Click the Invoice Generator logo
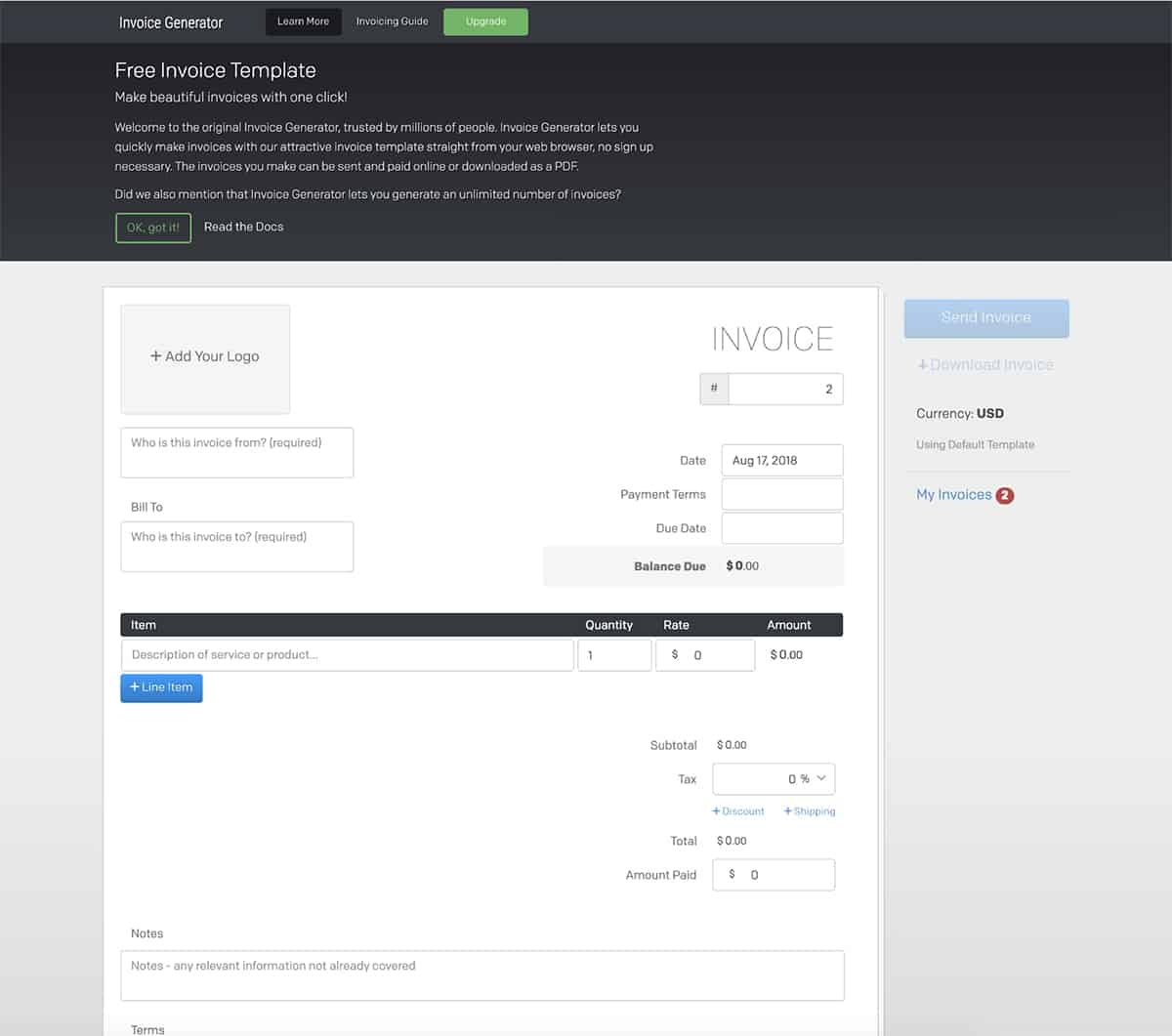This screenshot has width=1172, height=1036. (x=170, y=21)
